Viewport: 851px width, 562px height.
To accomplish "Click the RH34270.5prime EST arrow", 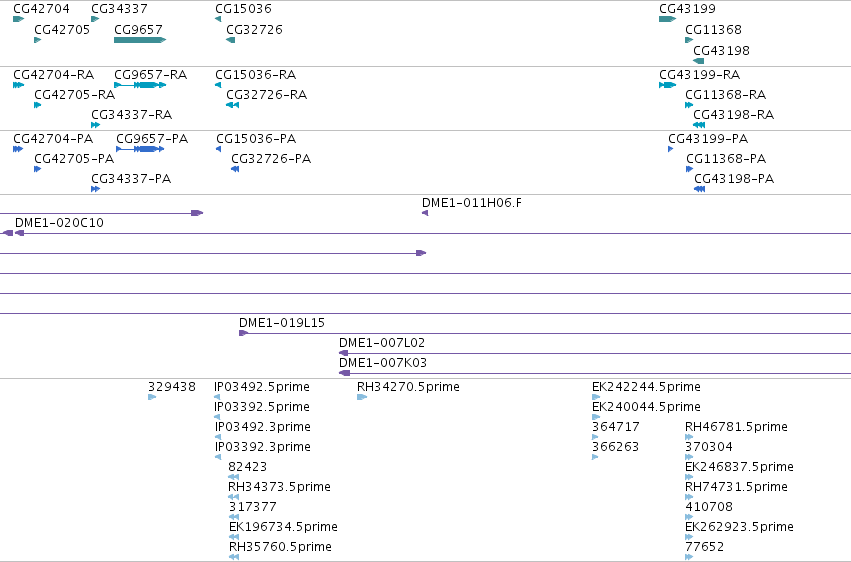I will coord(362,397).
